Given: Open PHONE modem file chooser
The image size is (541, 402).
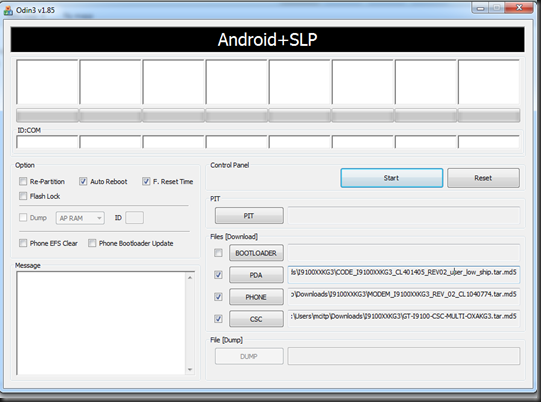Looking at the screenshot, I should 256,297.
